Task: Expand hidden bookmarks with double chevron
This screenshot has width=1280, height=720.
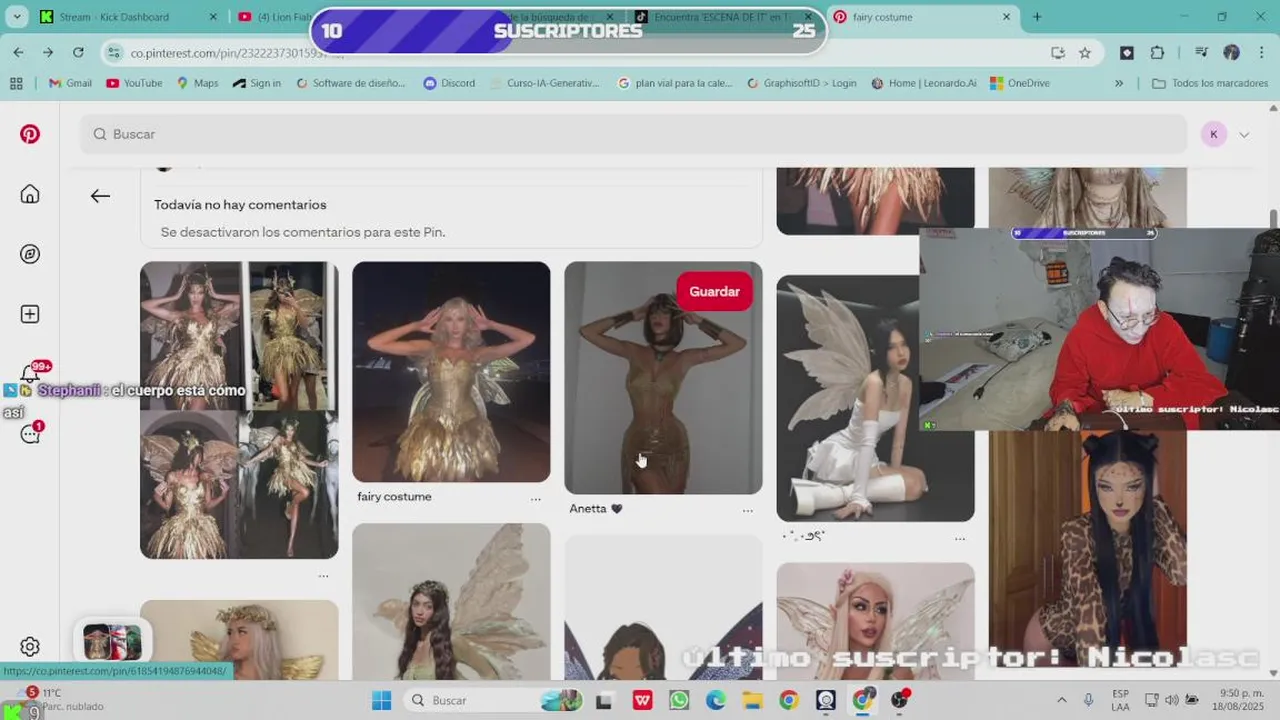Action: (1119, 83)
